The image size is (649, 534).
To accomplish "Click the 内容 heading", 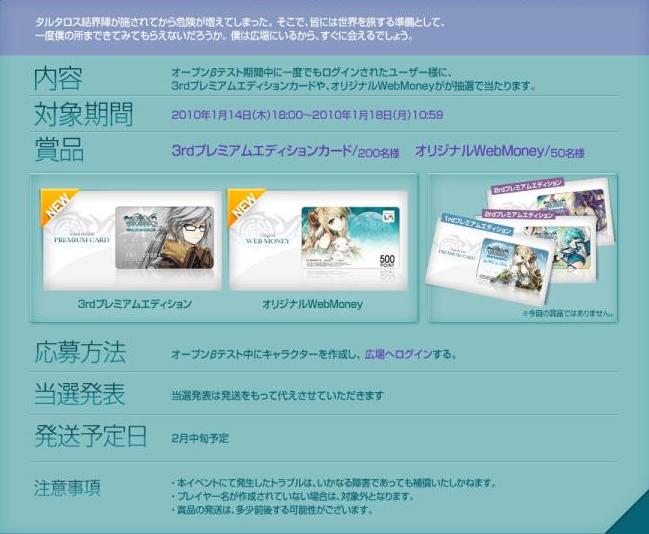I will click(58, 79).
